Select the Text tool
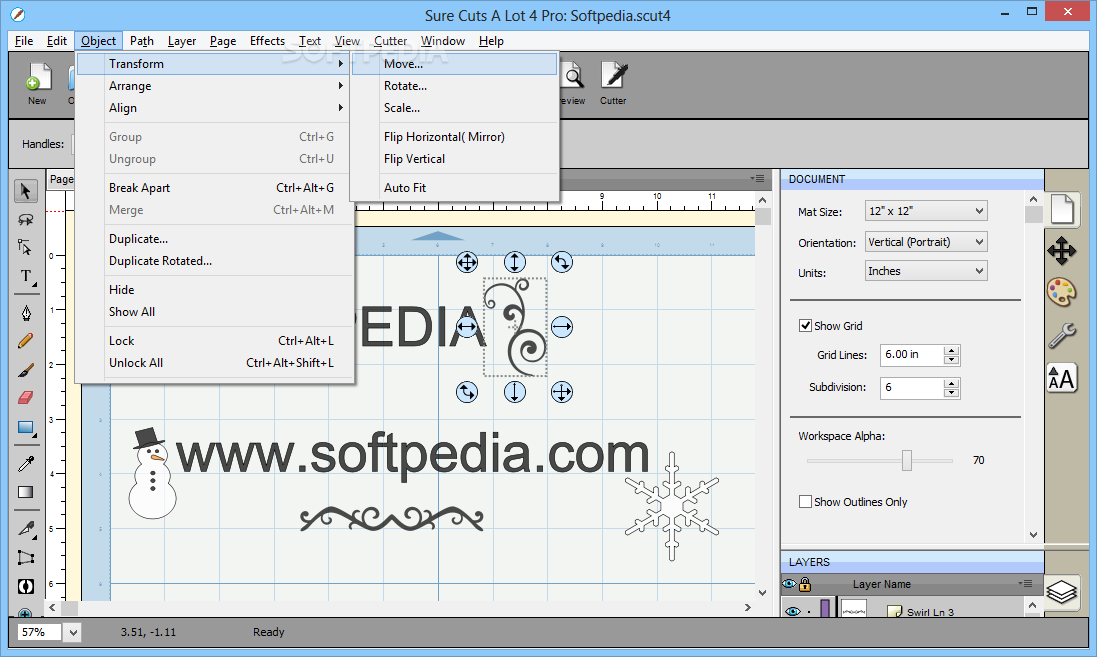1097x657 pixels. pos(26,276)
